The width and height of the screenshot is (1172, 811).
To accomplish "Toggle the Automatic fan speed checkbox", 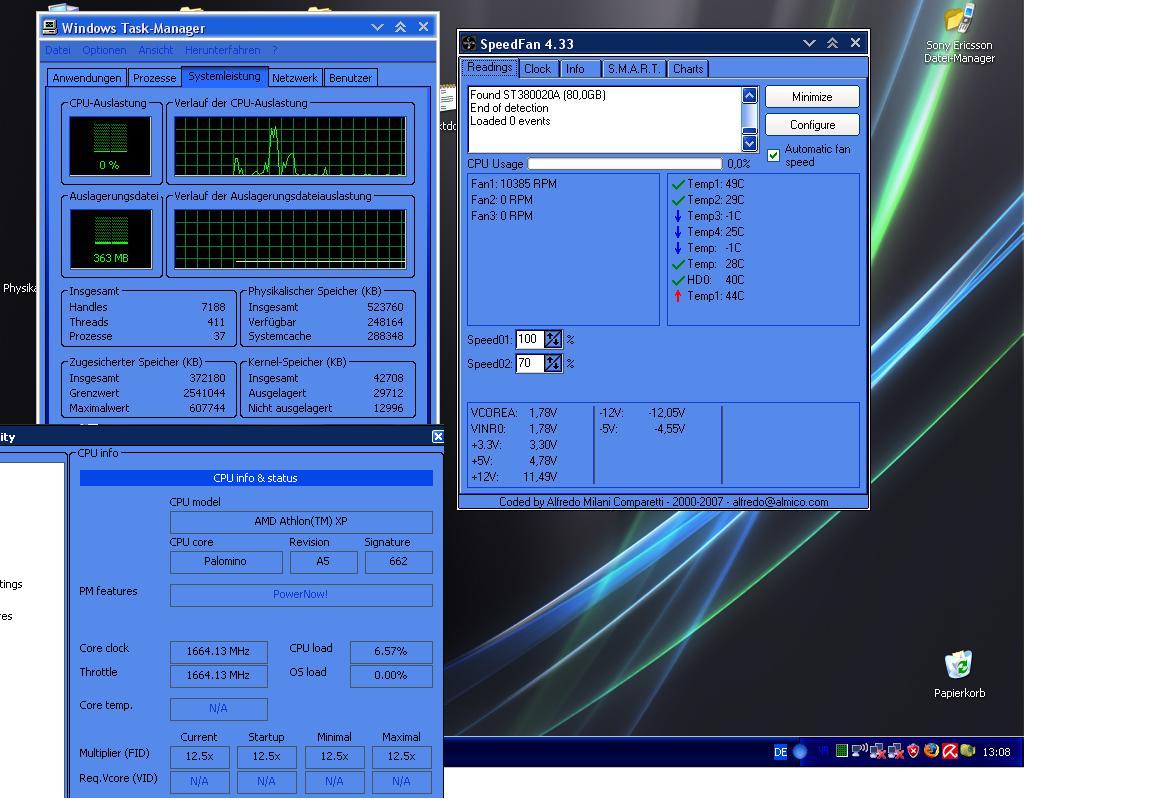I will (x=774, y=155).
